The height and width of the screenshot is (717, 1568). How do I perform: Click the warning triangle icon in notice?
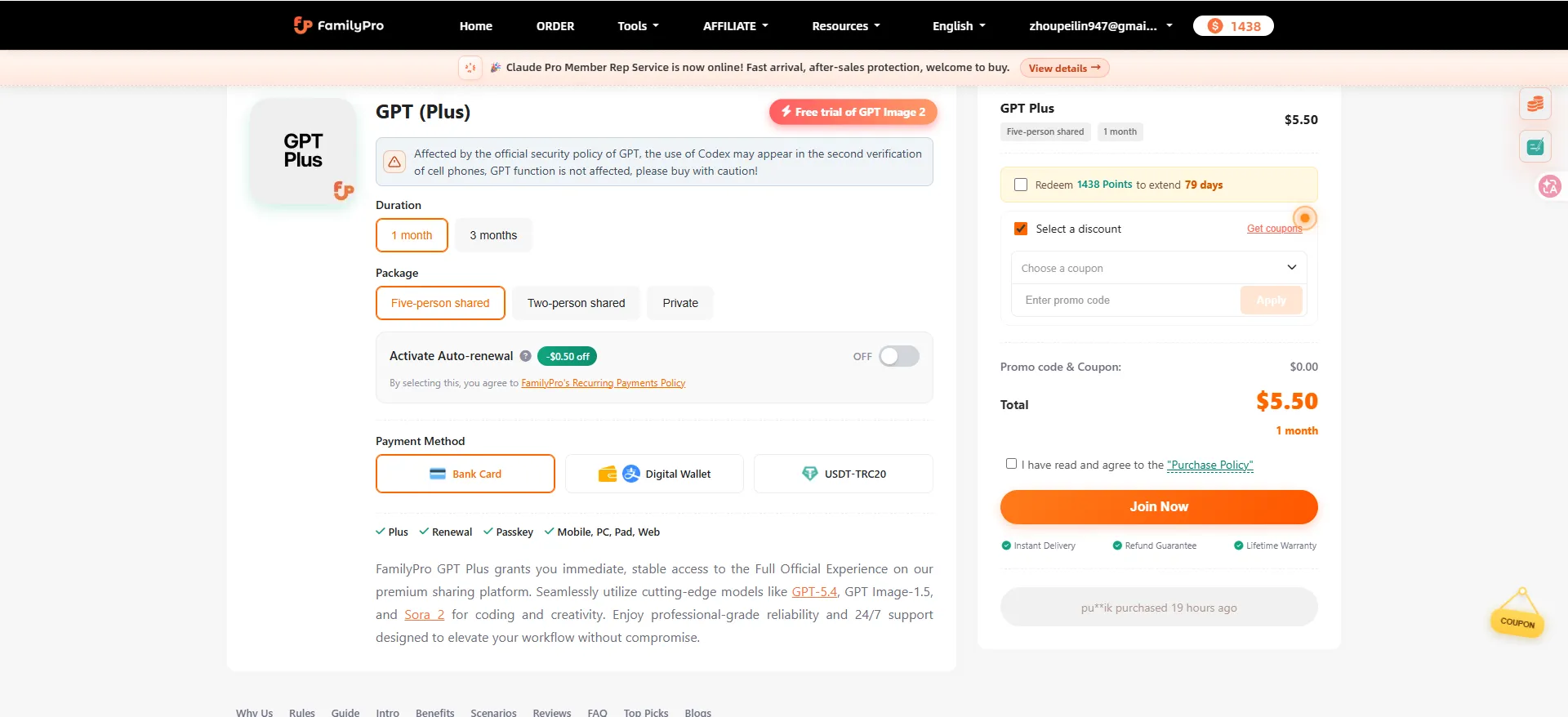(394, 162)
